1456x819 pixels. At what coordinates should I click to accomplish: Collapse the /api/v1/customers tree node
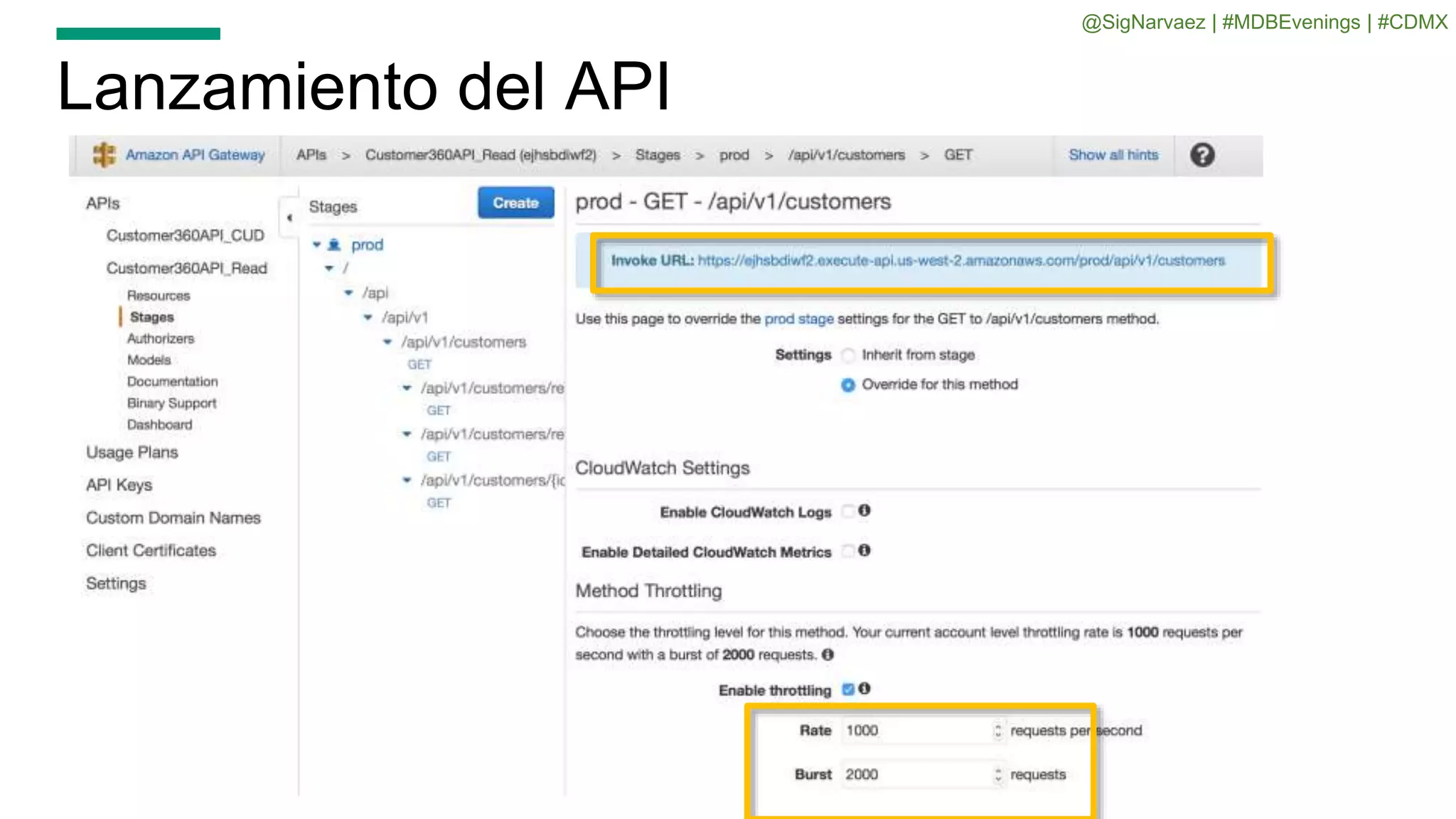point(387,342)
